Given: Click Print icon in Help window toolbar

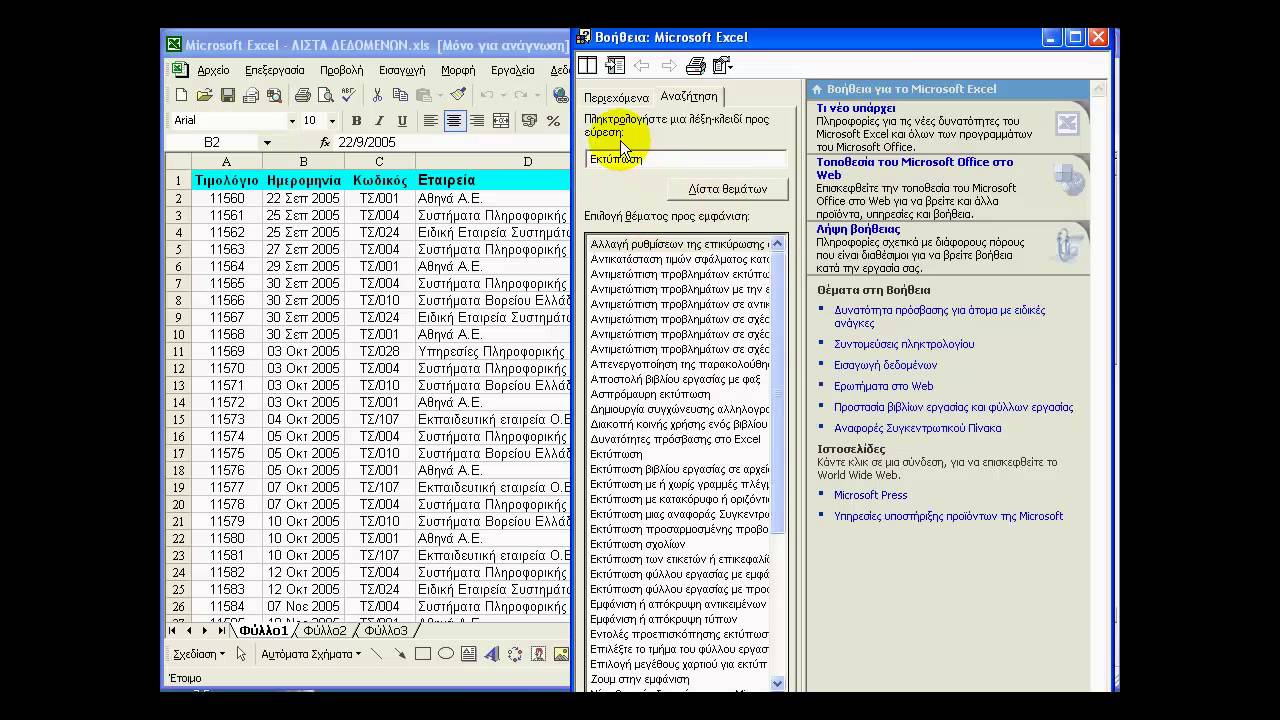Looking at the screenshot, I should tap(696, 65).
